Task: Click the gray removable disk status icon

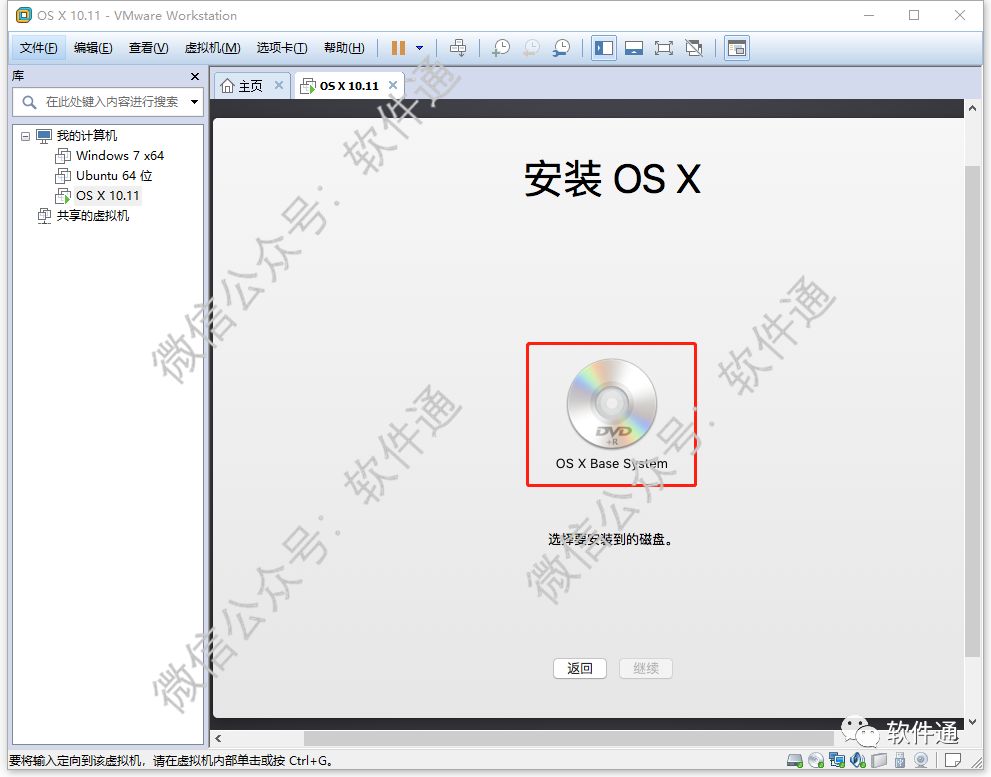Action: [x=879, y=760]
